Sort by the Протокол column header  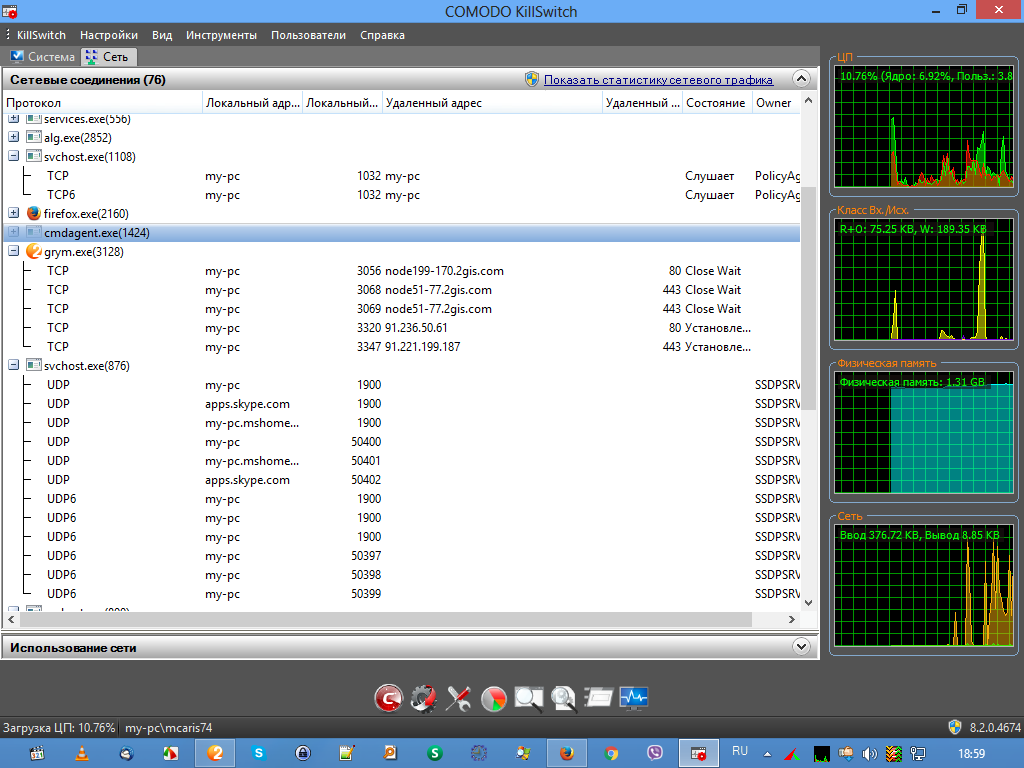click(x=103, y=103)
